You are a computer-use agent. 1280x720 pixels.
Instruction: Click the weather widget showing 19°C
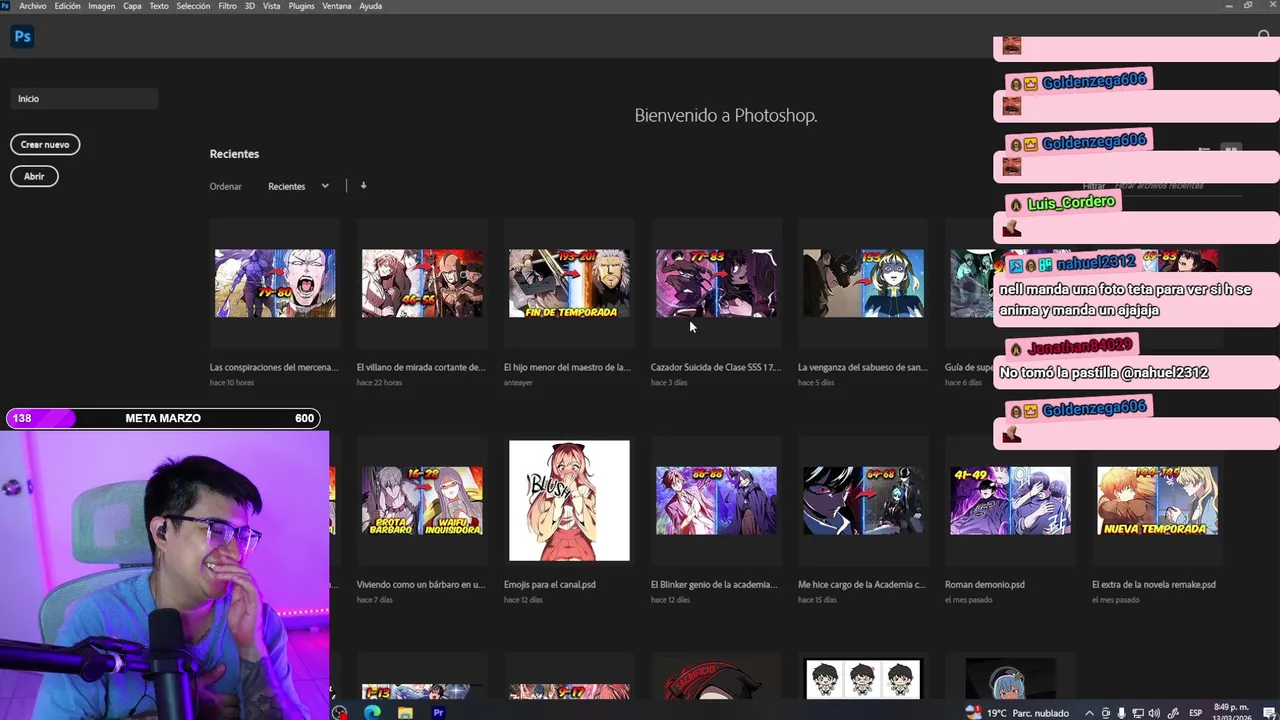[1016, 713]
